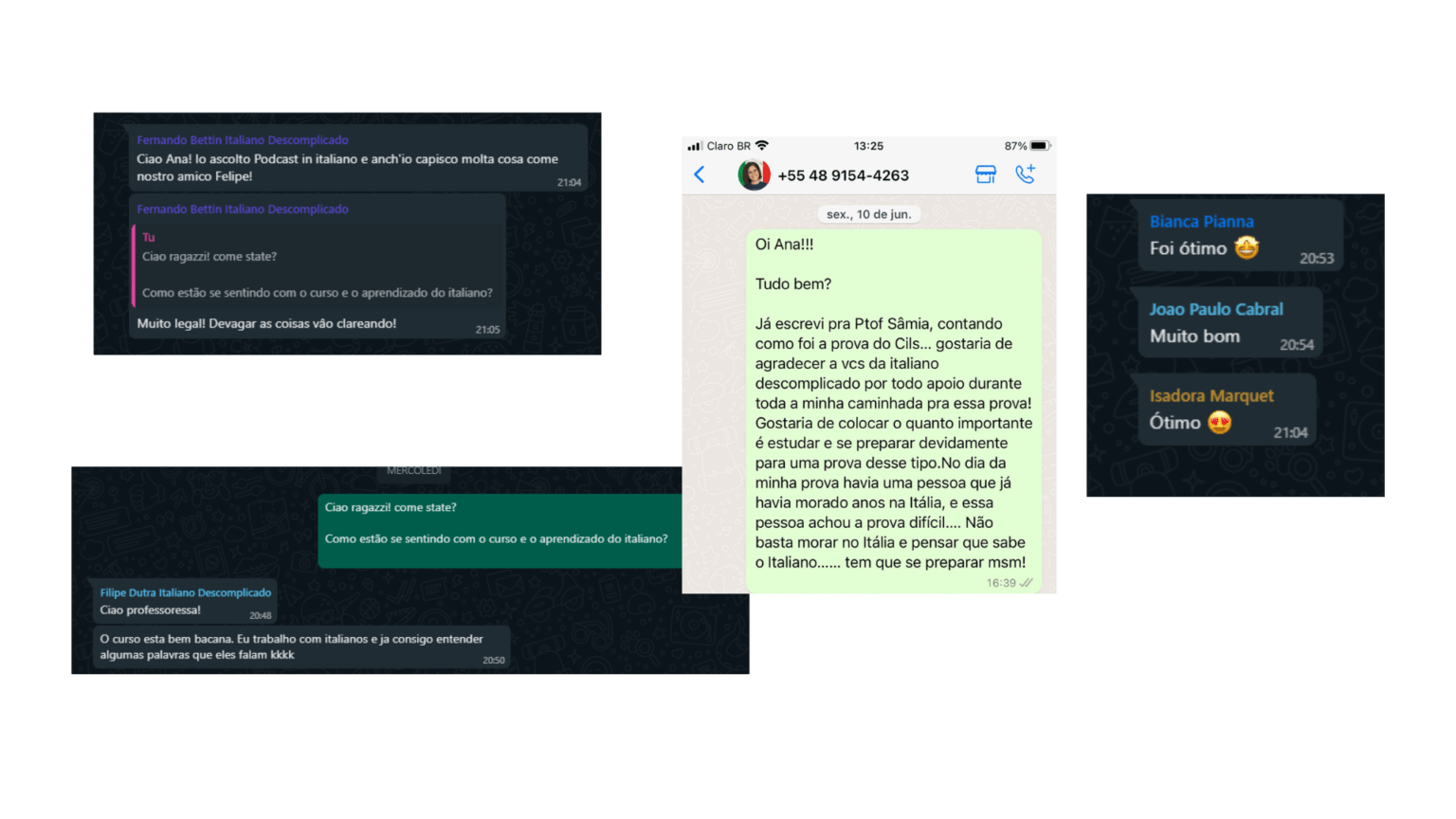Open the contact profile picture avatar

click(x=754, y=174)
